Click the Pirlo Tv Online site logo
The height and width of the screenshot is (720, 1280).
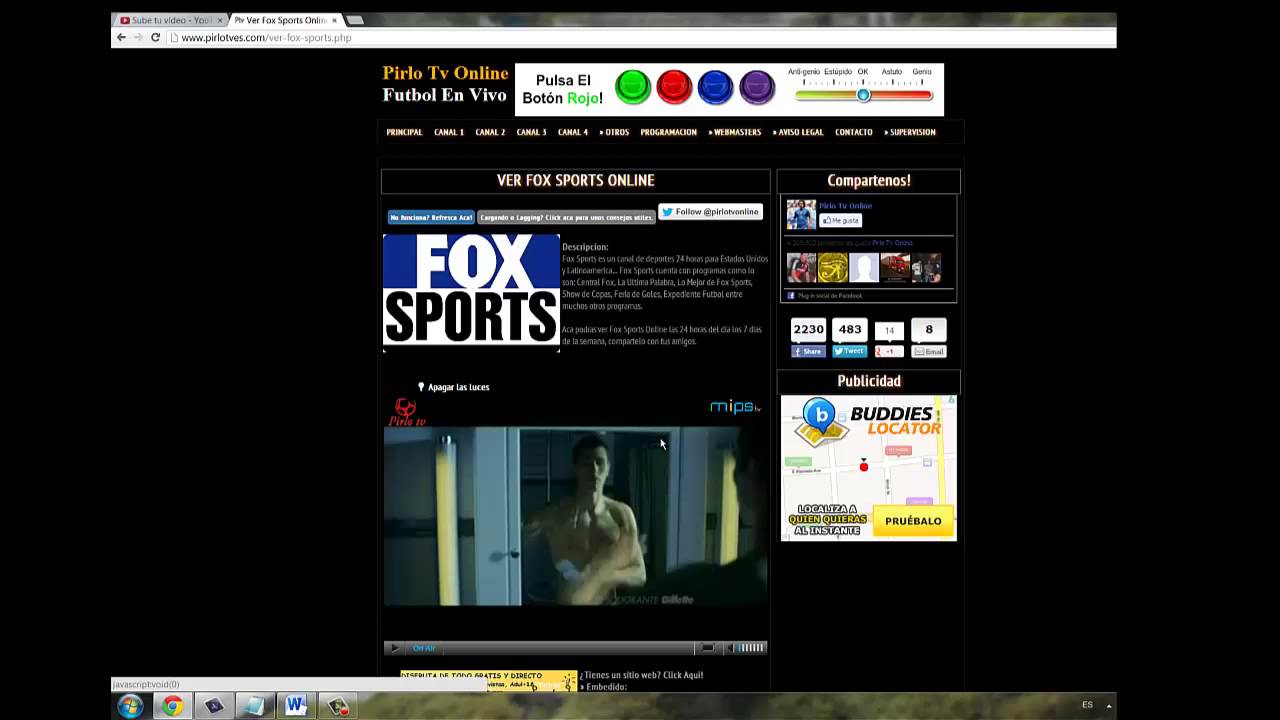445,84
